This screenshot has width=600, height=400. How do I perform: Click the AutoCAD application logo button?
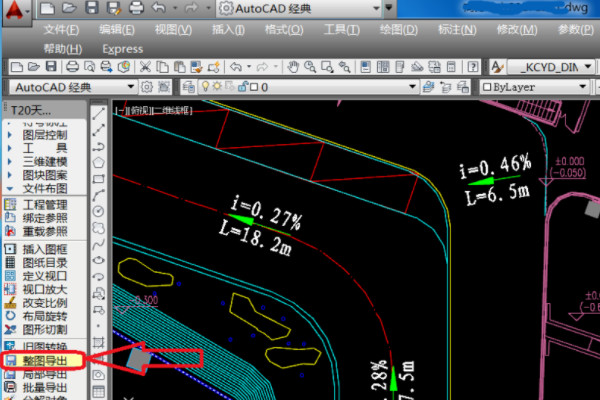click(x=15, y=12)
